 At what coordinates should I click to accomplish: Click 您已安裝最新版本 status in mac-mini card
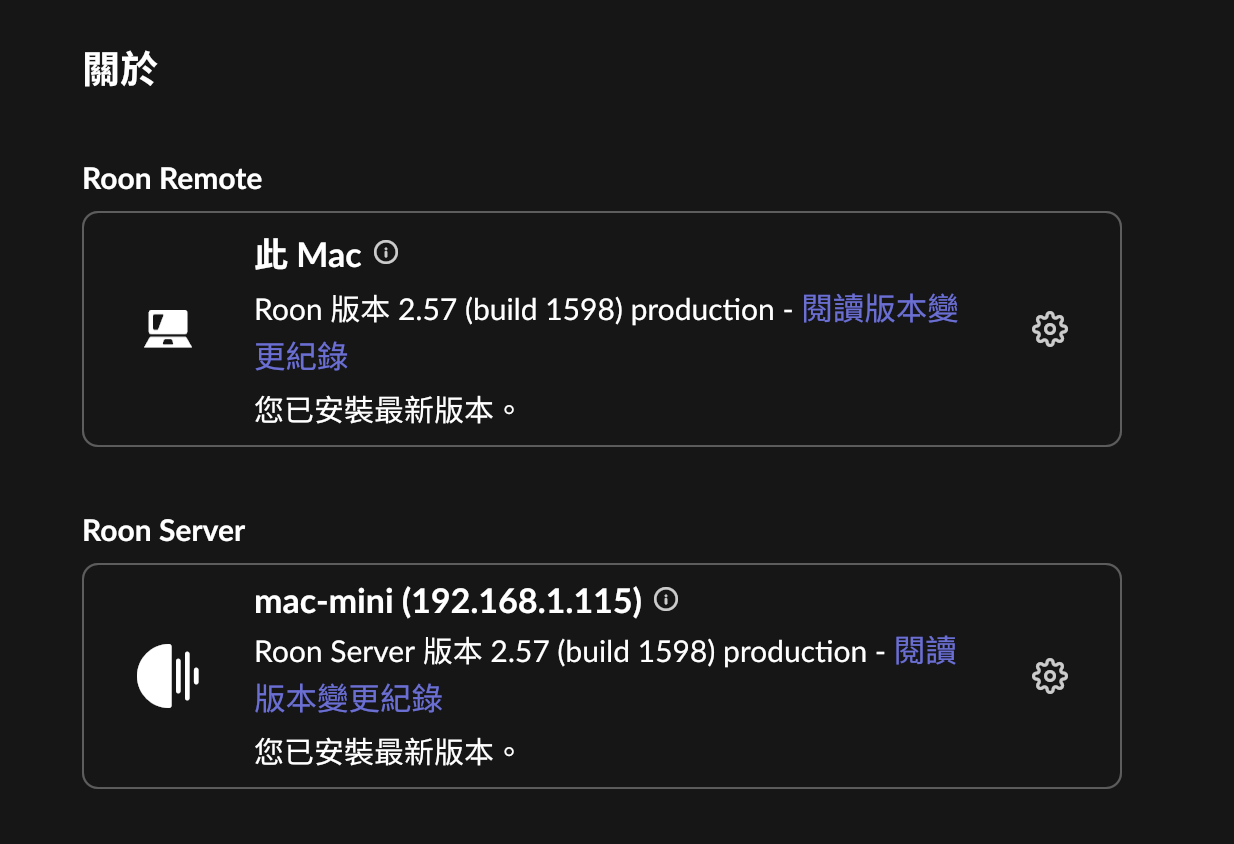386,750
